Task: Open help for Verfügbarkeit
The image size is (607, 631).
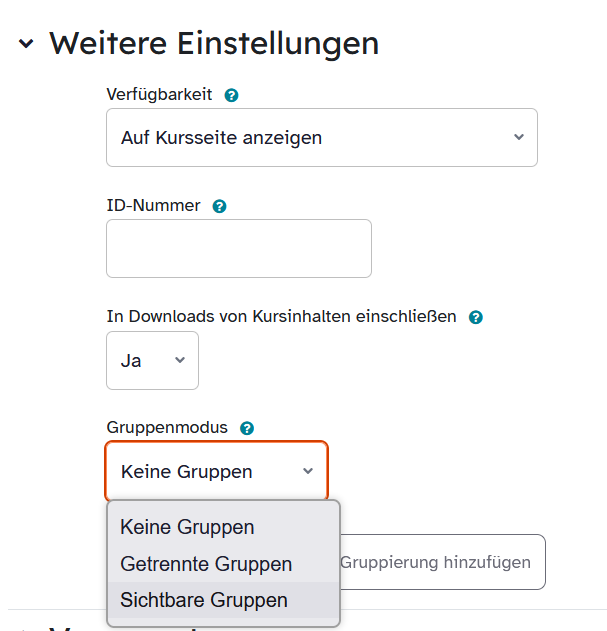Action: pyautogui.click(x=232, y=95)
